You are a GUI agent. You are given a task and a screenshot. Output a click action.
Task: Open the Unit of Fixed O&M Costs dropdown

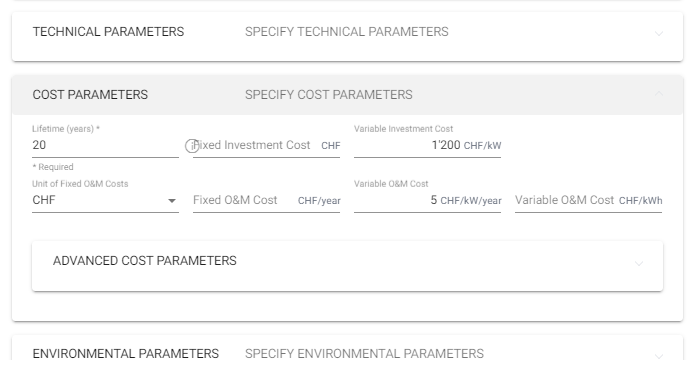click(x=105, y=200)
